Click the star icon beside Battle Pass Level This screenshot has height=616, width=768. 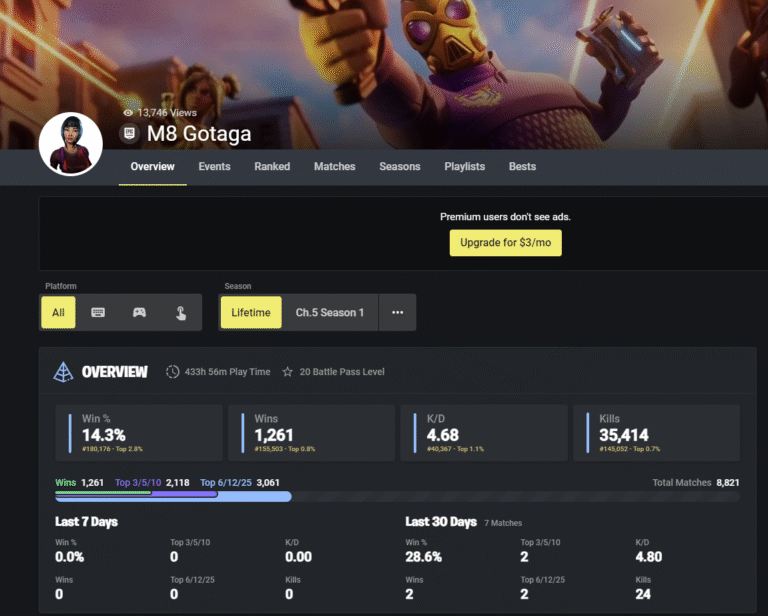pyautogui.click(x=288, y=372)
